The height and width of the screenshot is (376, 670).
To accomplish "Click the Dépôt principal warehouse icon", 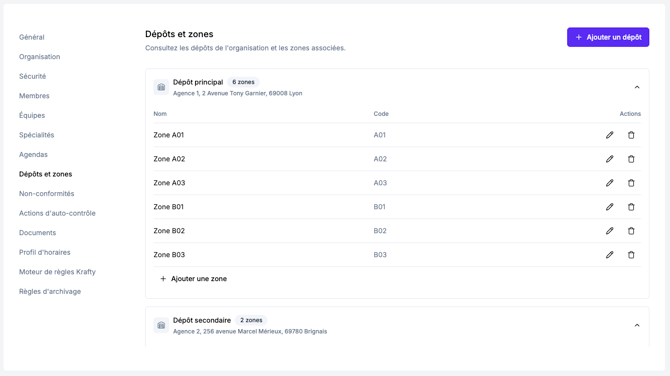I will pyautogui.click(x=161, y=87).
